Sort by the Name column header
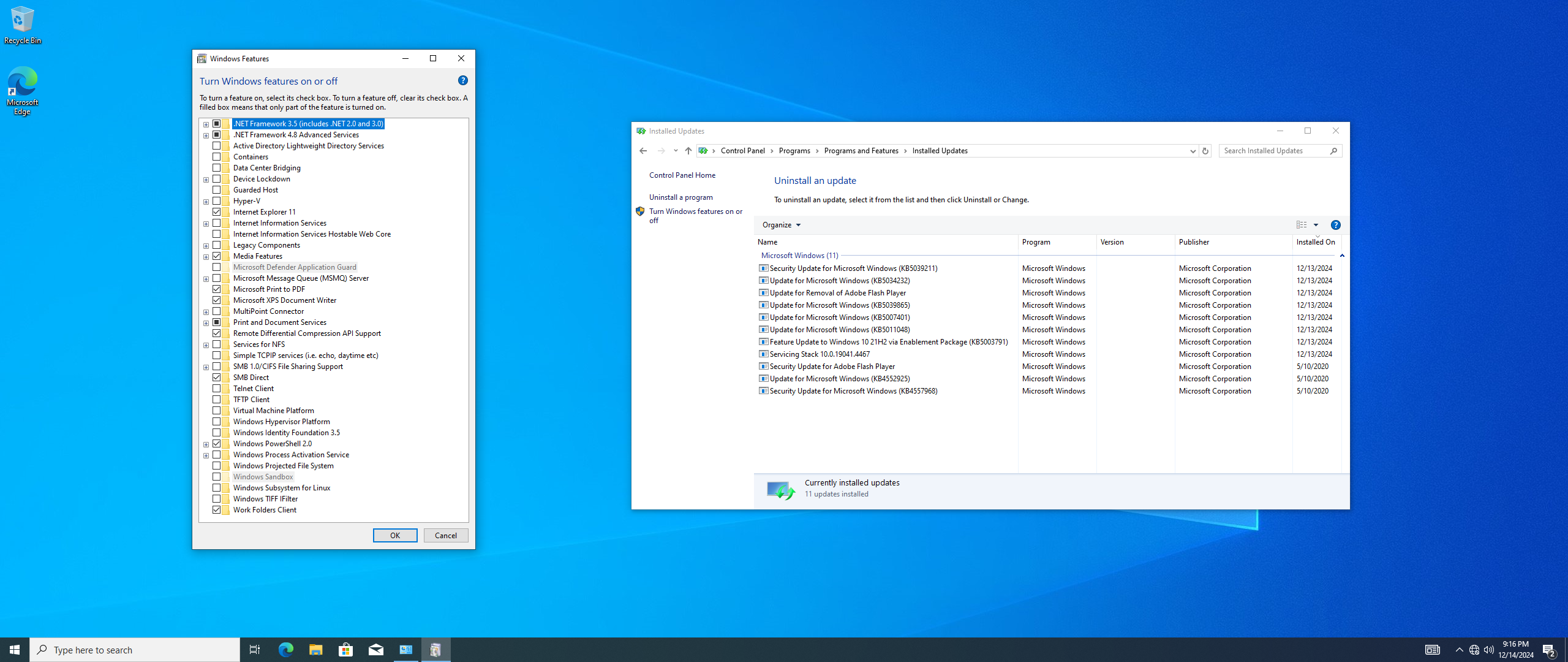 886,242
